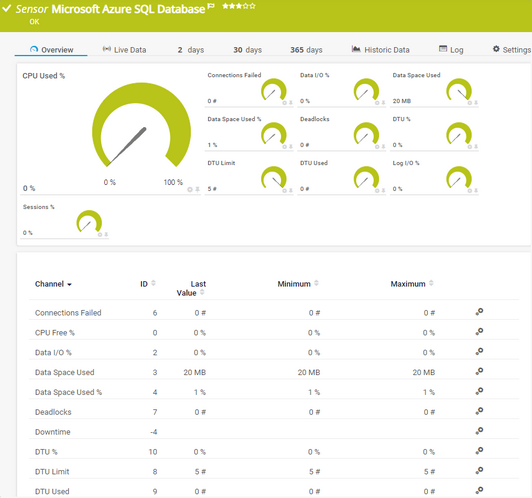Viewport: 532px width, 498px height.
Task: Open settings gear for DTU Used table row
Action: click(479, 491)
